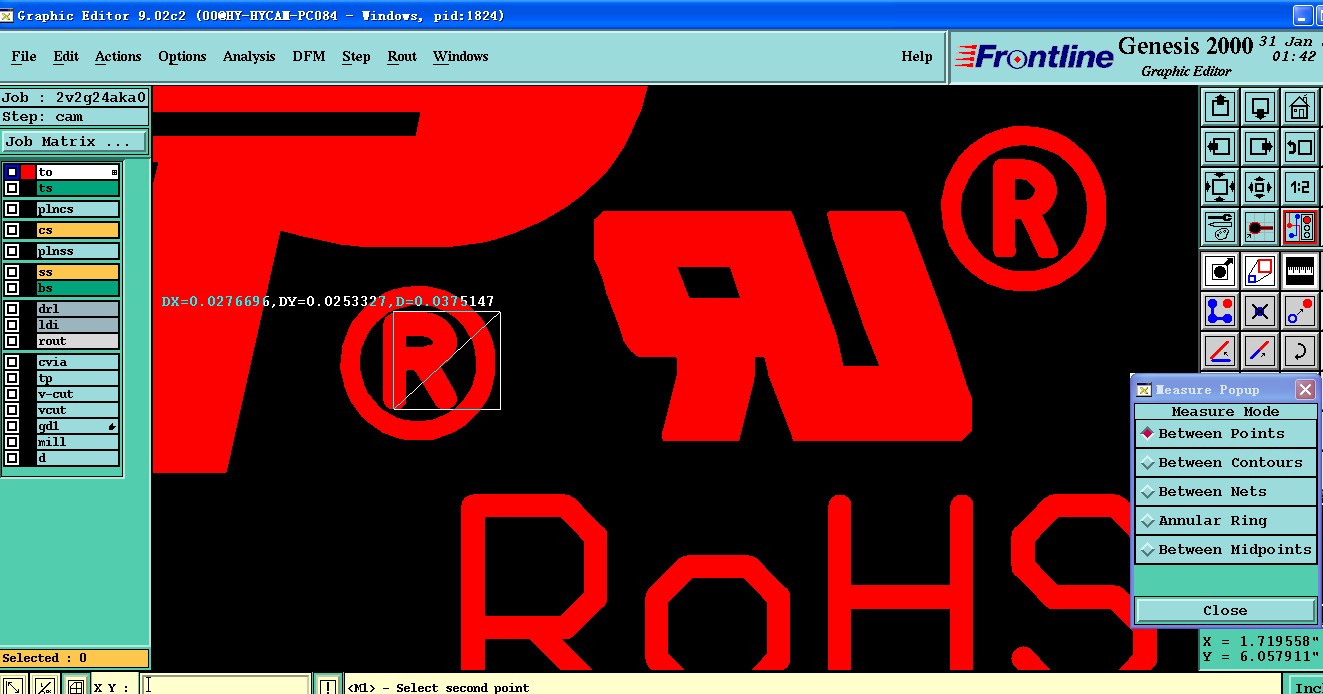Screen dimensions: 1323x694
Task: Select the bs layer name
Action: 78,288
